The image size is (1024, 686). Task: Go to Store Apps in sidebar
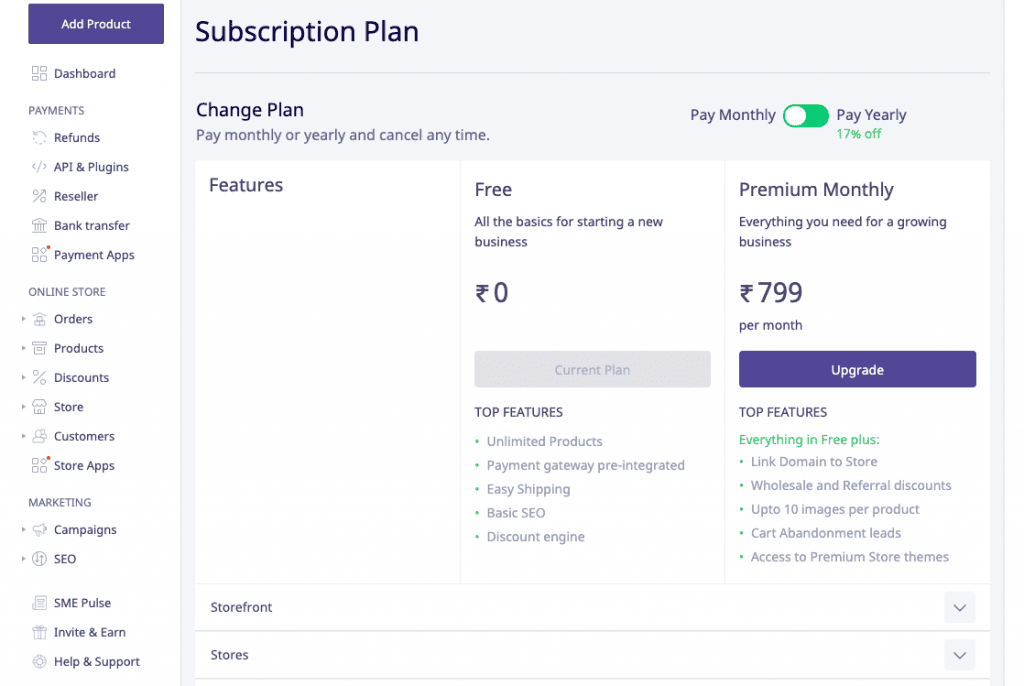point(84,465)
